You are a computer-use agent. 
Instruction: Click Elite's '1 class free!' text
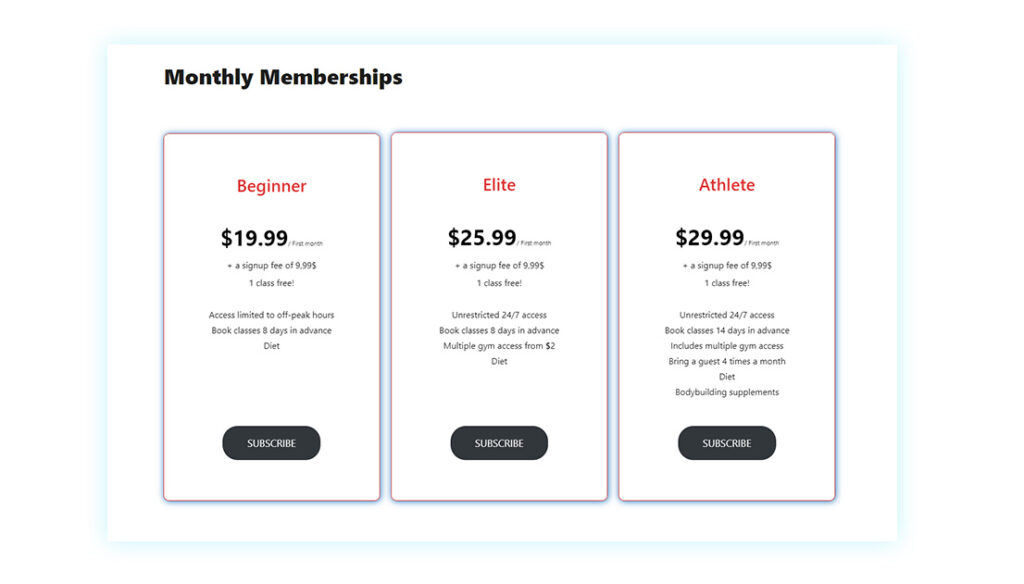pyautogui.click(x=499, y=283)
